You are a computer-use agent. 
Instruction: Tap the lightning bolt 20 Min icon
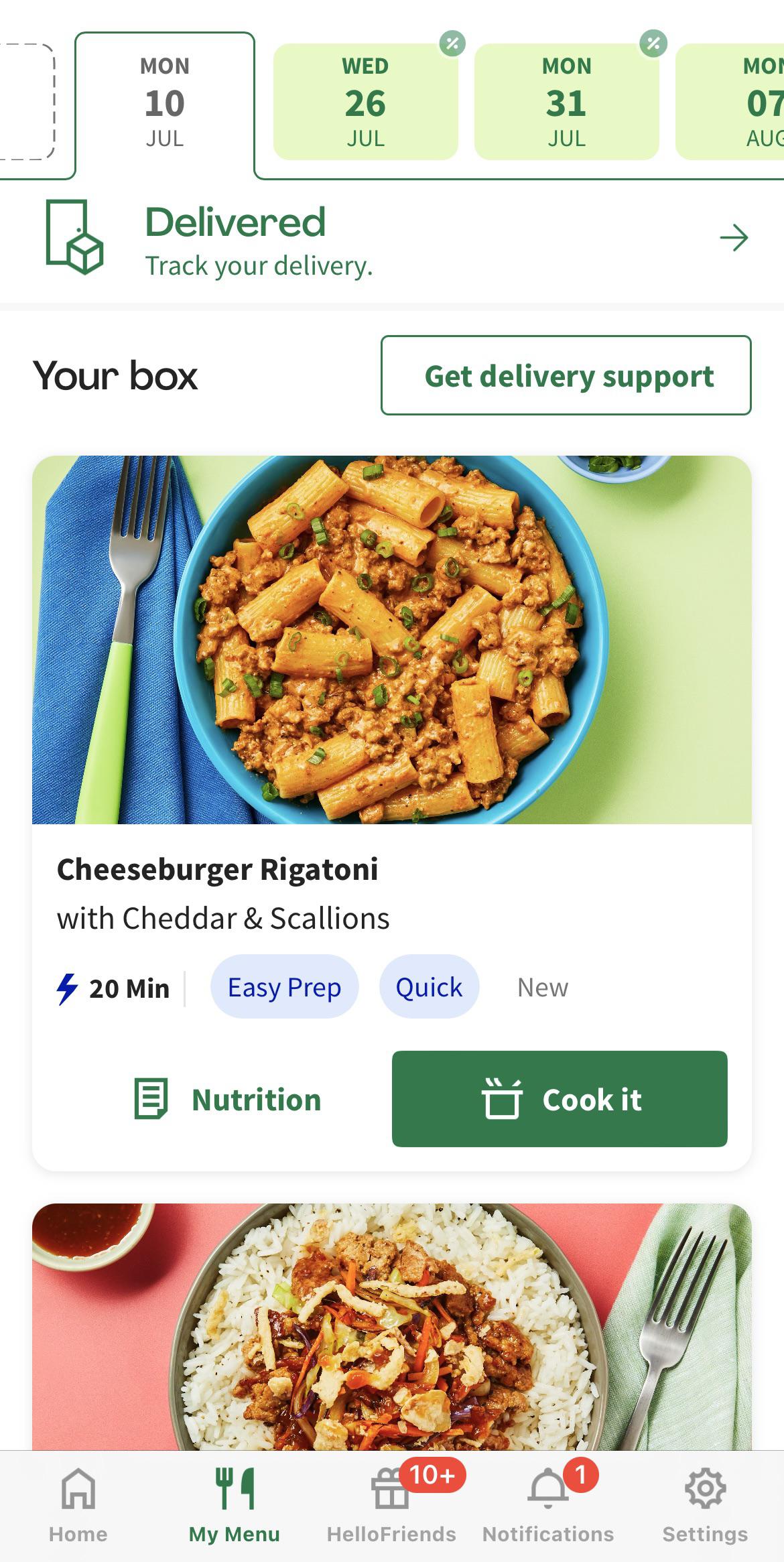pyautogui.click(x=67, y=988)
